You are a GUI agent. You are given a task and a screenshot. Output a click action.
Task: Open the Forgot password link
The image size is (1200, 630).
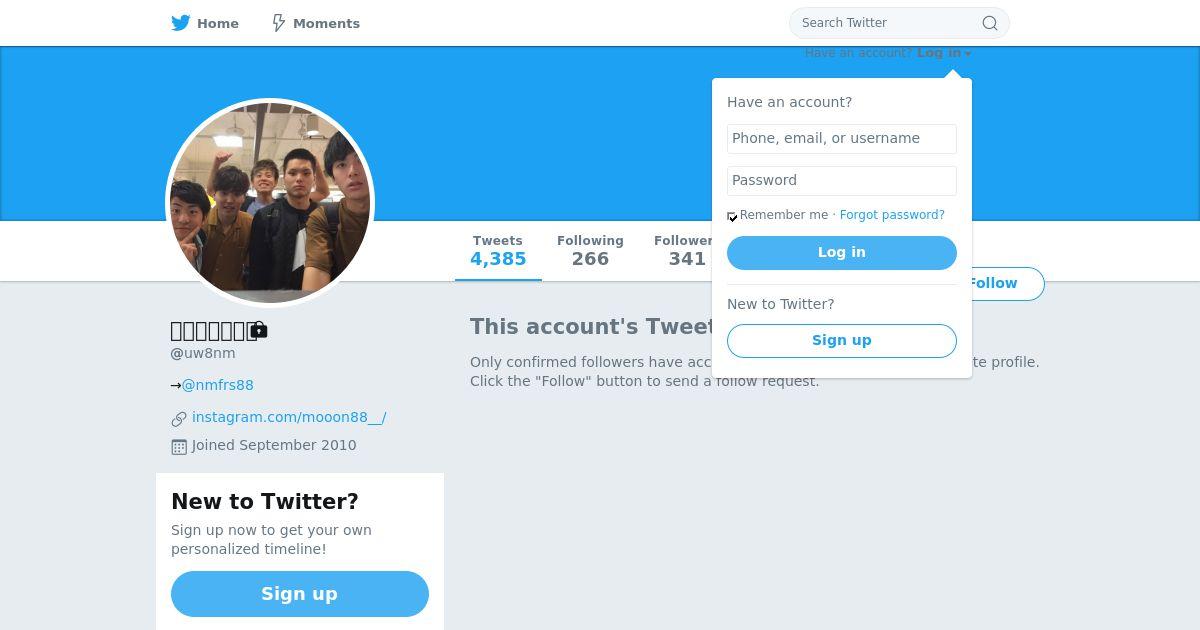[892, 215]
